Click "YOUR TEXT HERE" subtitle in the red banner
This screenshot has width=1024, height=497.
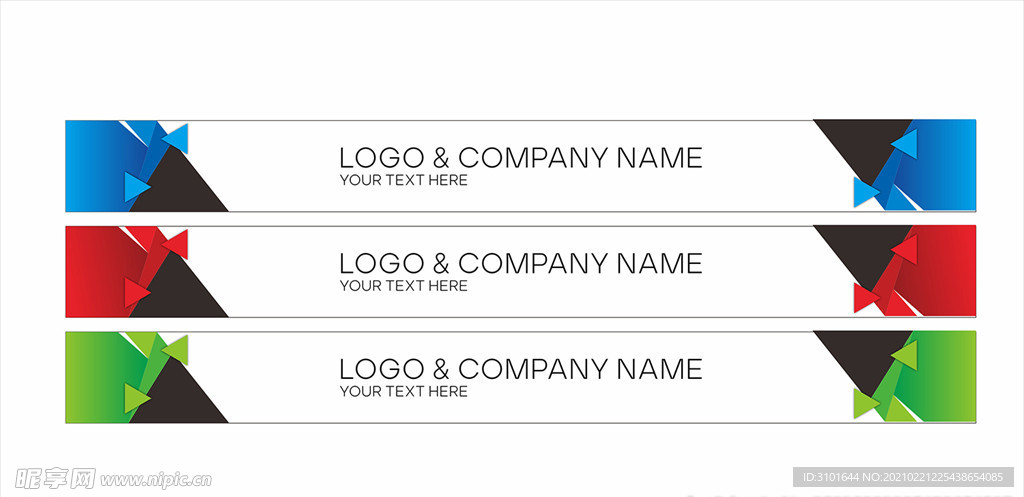pos(404,286)
